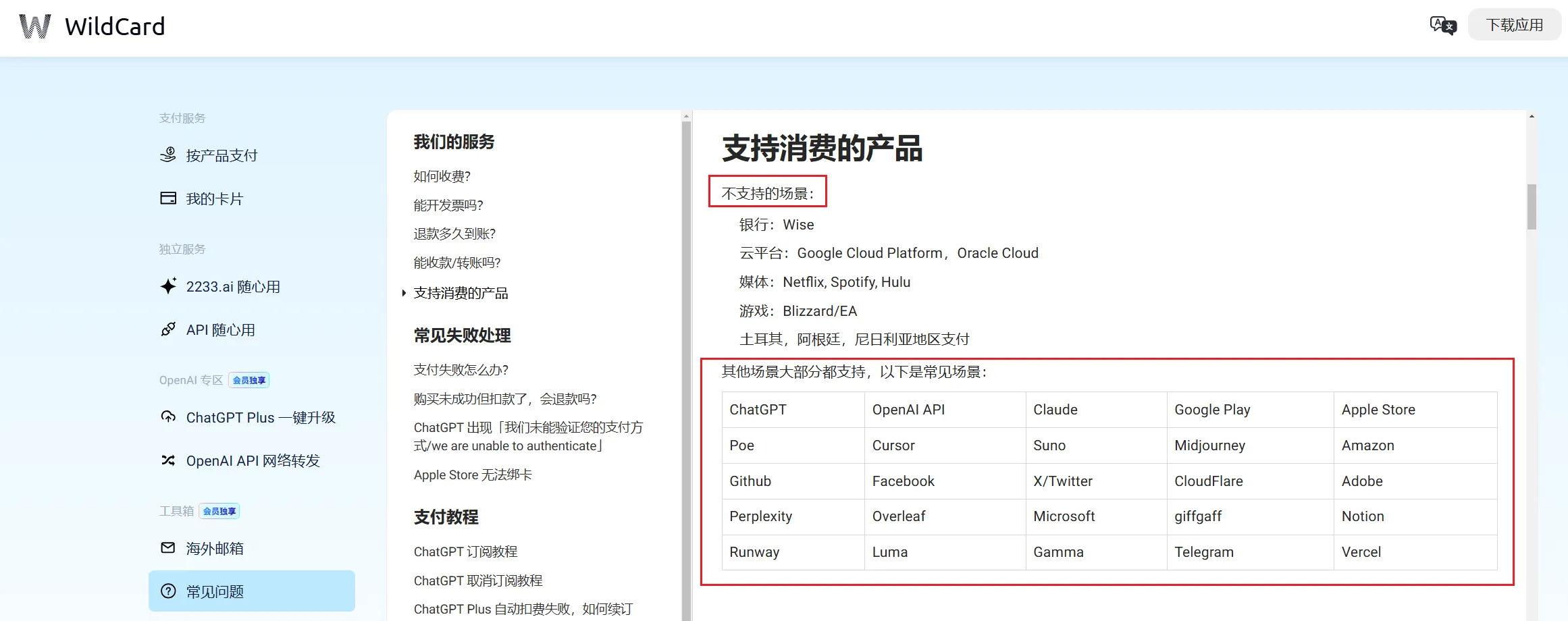Image resolution: width=1568 pixels, height=621 pixels.
Task: Click the 常见失败处理 section heading
Action: coord(463,335)
